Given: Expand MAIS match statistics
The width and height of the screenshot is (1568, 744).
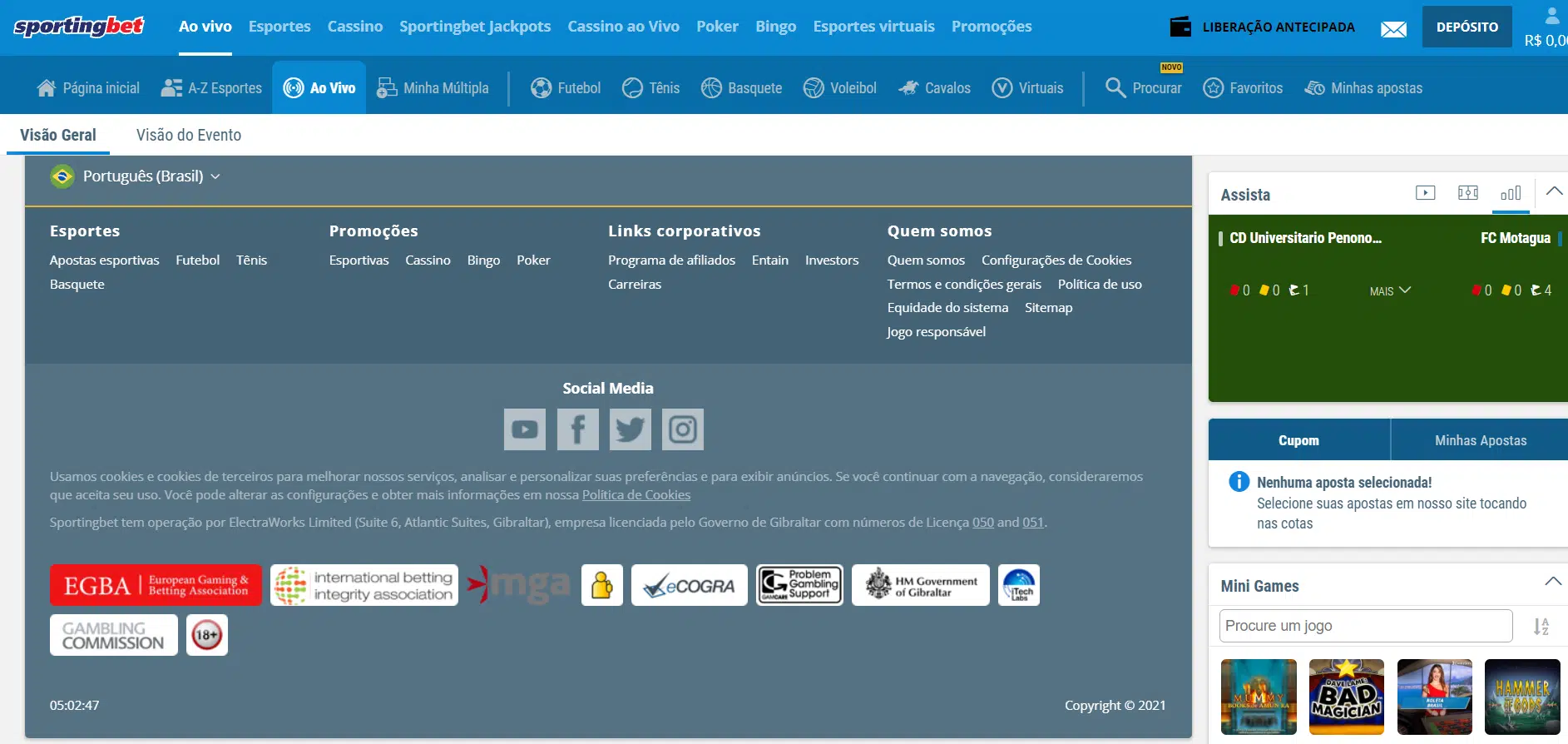Looking at the screenshot, I should click(x=1390, y=290).
